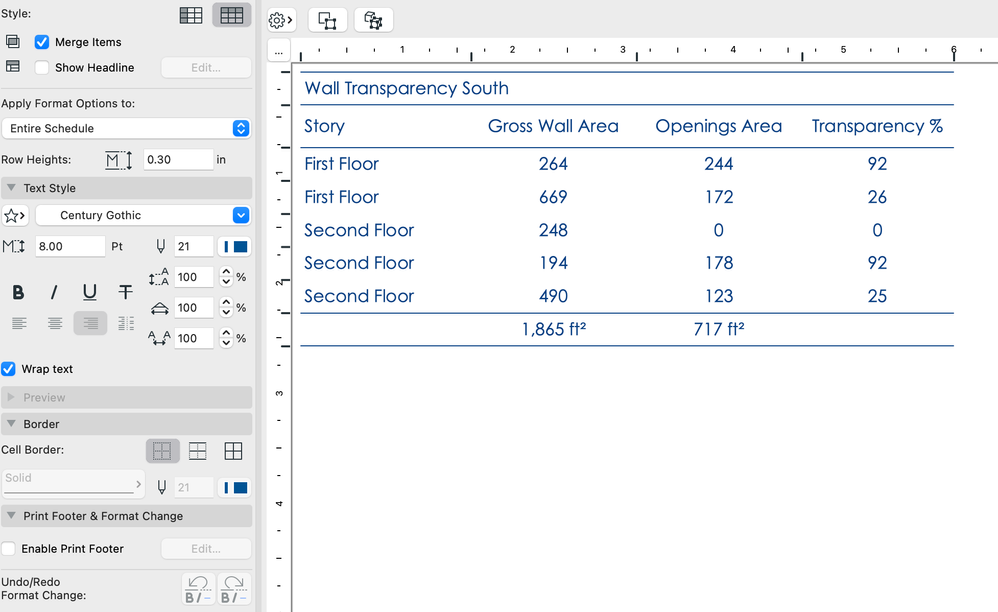
Task: Apply bold formatting to schedule text
Action: (x=18, y=291)
